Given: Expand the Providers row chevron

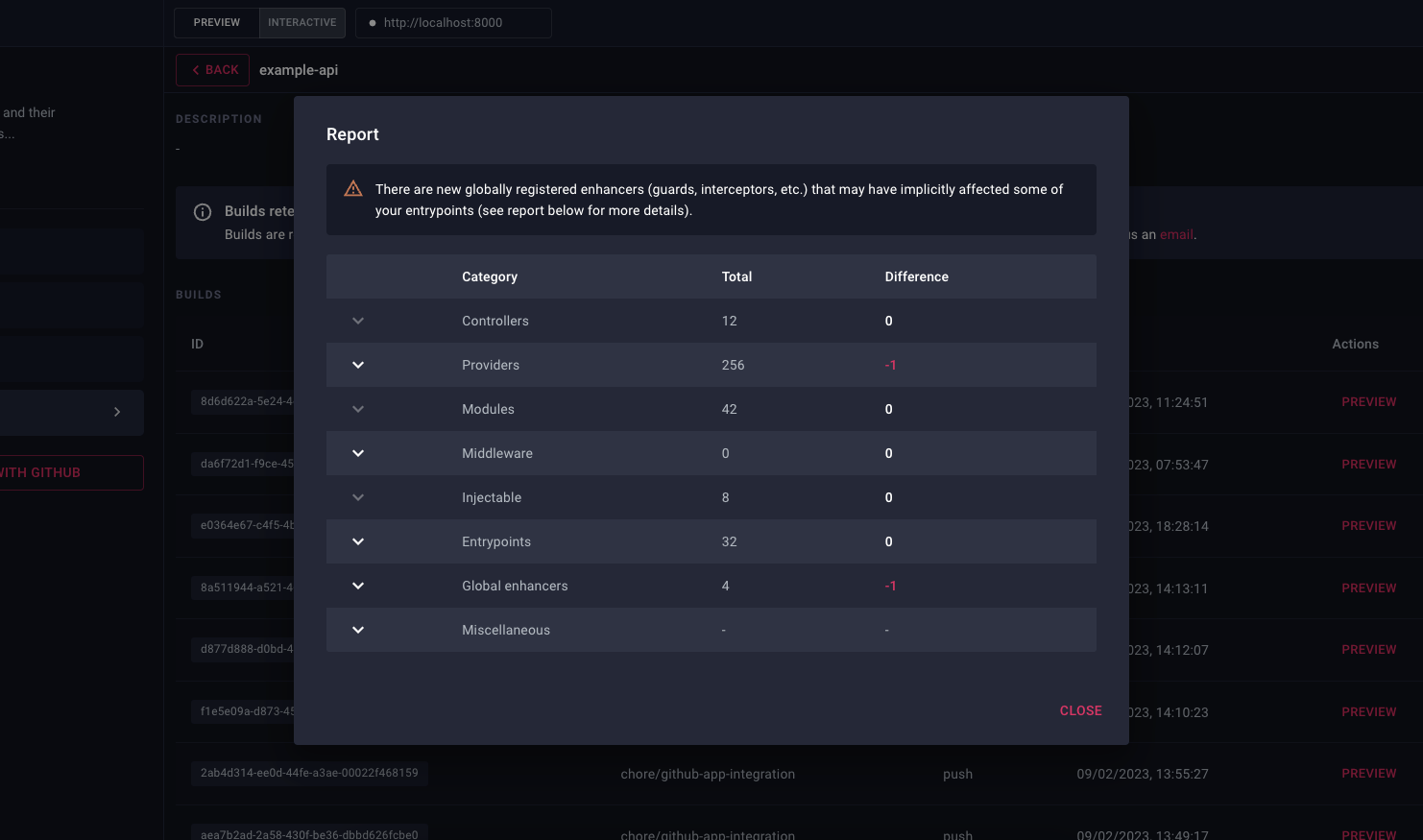Looking at the screenshot, I should pyautogui.click(x=358, y=365).
